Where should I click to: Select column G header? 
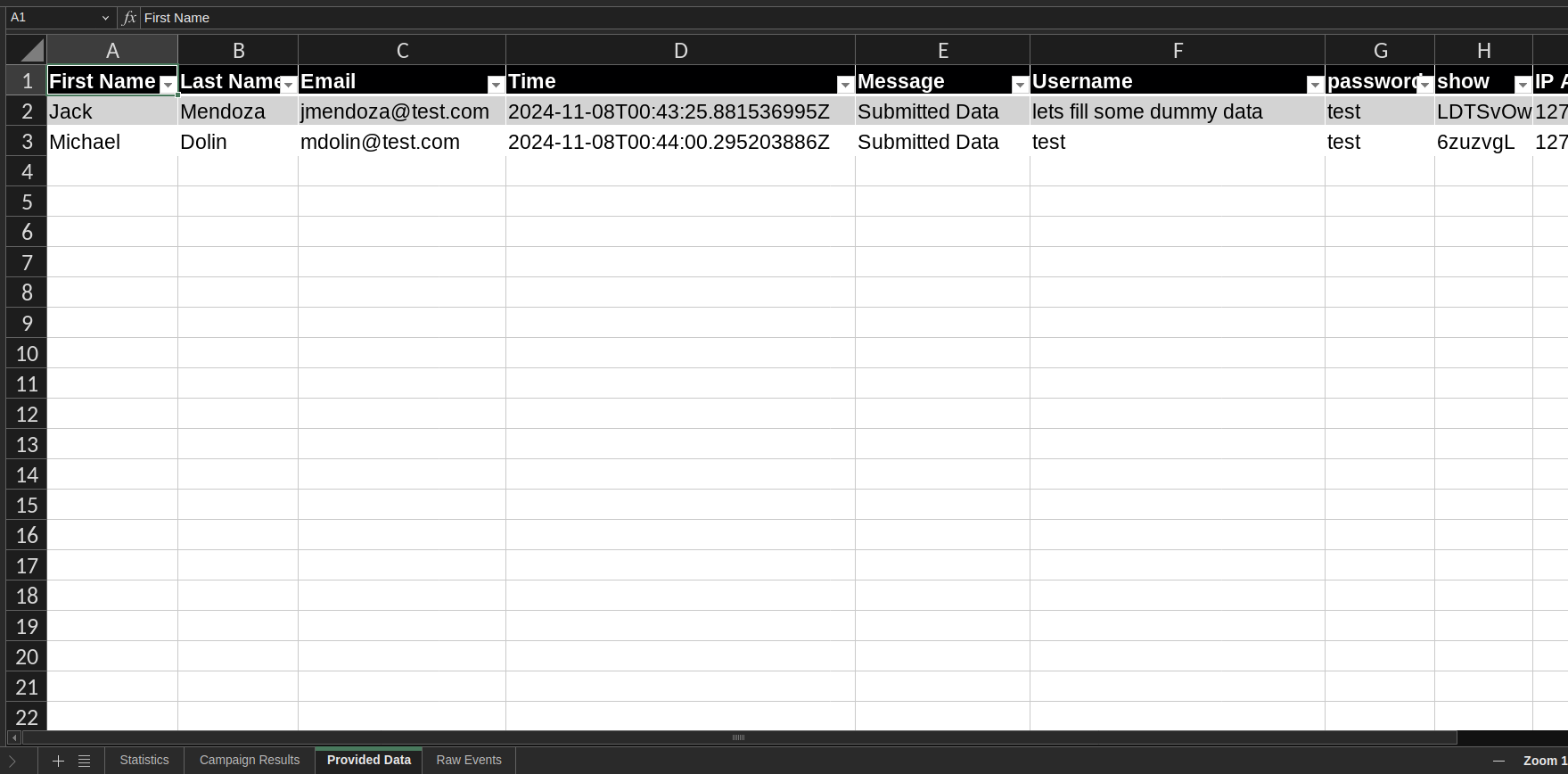click(x=1380, y=50)
